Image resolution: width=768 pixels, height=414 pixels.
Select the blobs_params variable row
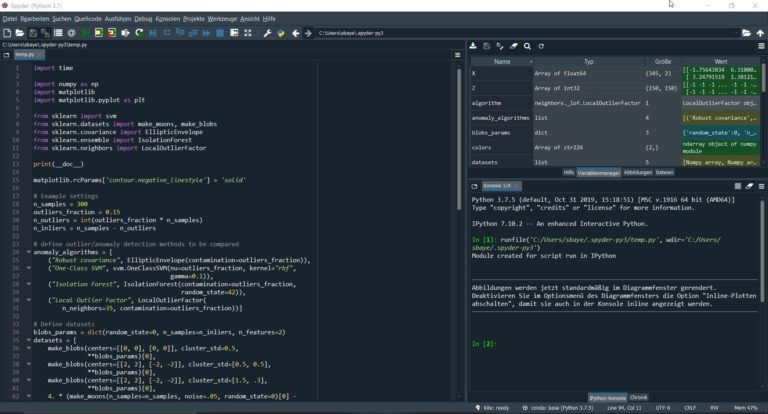(615, 133)
